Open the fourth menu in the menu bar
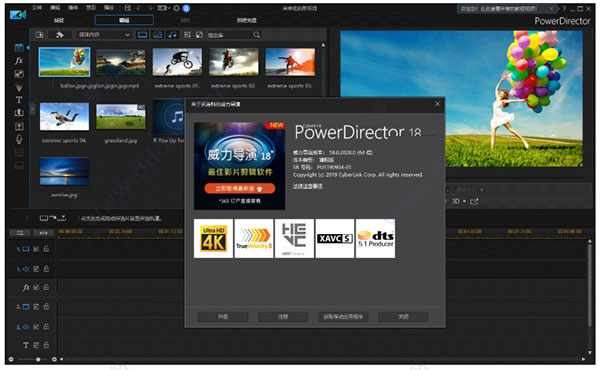Image resolution: width=600 pixels, height=370 pixels. (91, 8)
